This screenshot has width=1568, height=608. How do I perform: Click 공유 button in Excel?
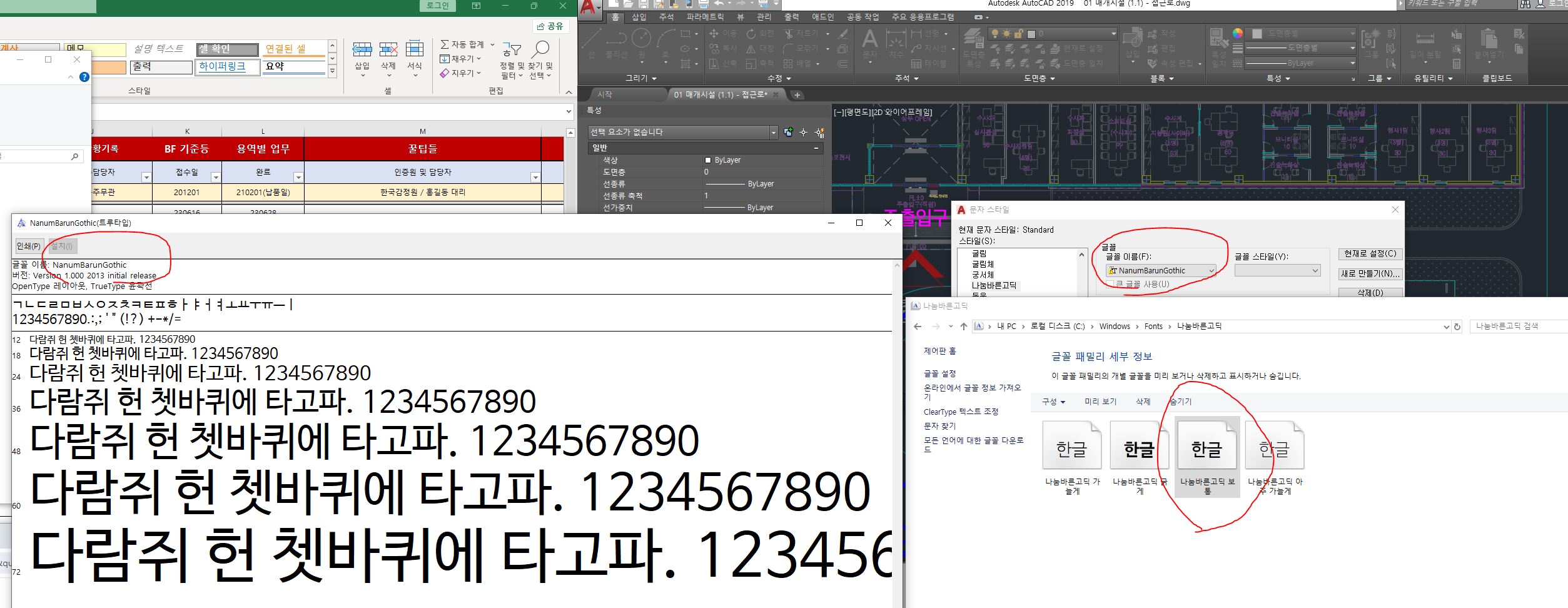(550, 26)
